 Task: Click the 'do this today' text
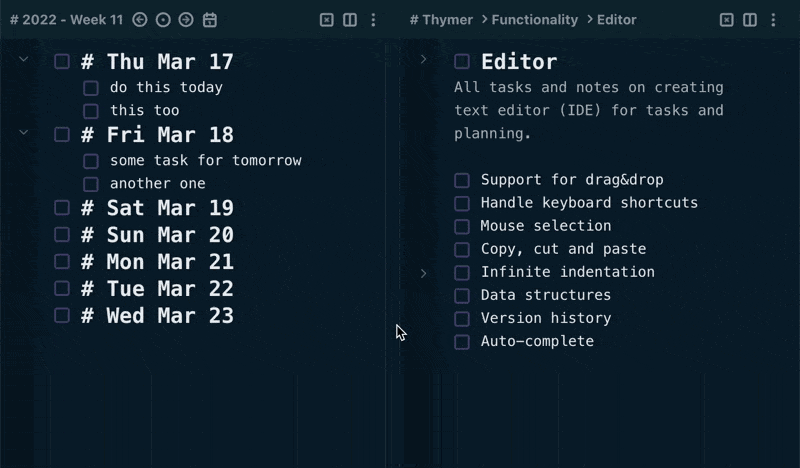click(x=166, y=87)
